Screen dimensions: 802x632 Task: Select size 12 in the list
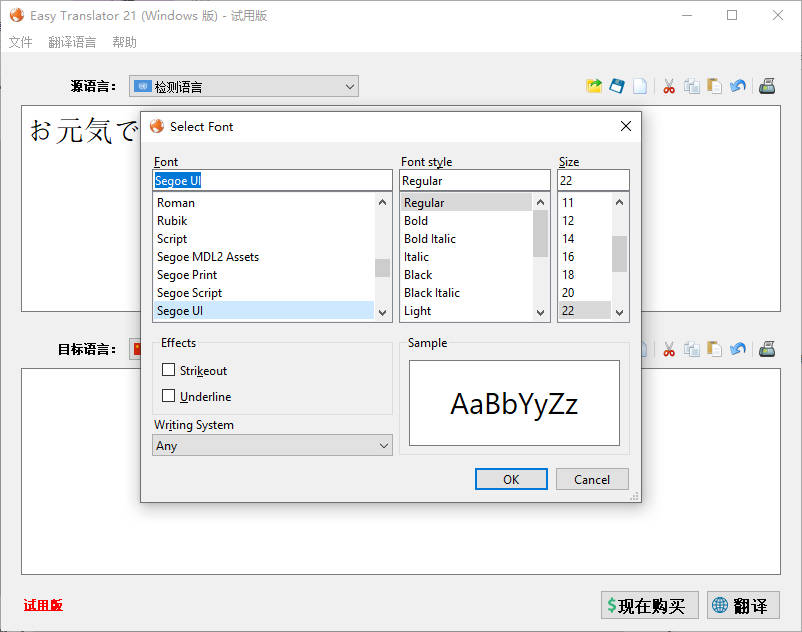point(585,220)
